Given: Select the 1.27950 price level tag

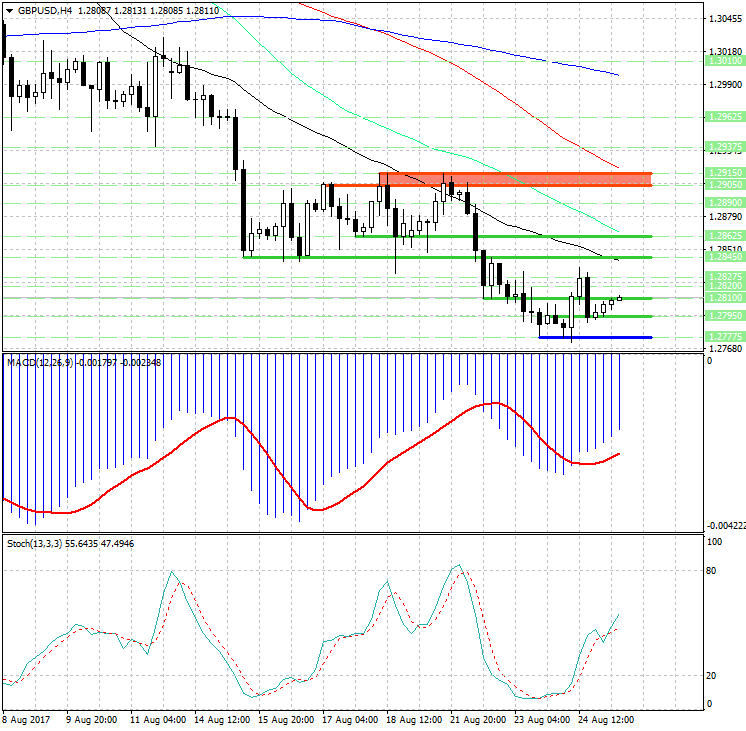Looking at the screenshot, I should [x=723, y=316].
